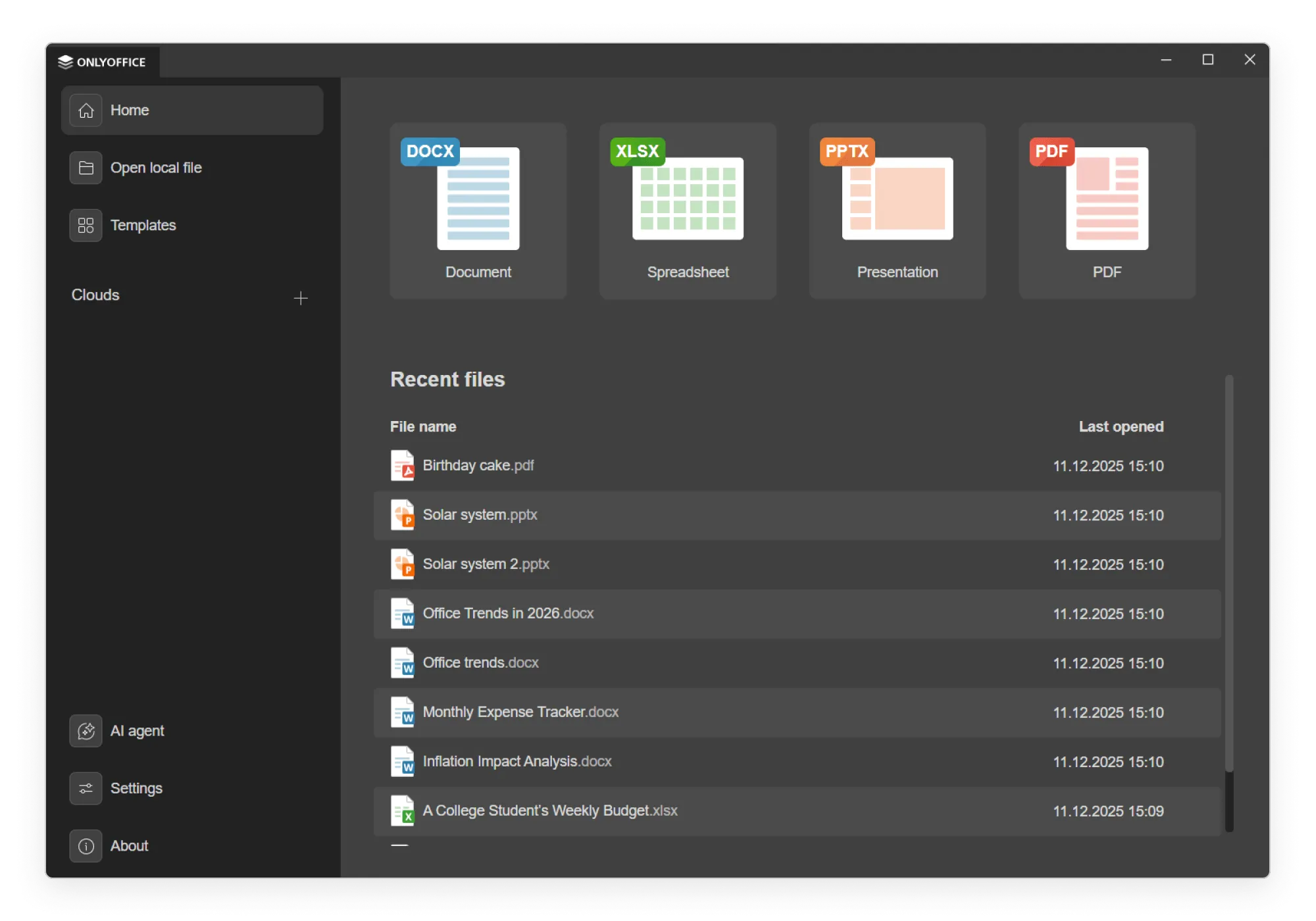Viewport: 1316px width, 921px height.
Task: Maximize the ONLYOFFICE window
Action: tap(1208, 60)
